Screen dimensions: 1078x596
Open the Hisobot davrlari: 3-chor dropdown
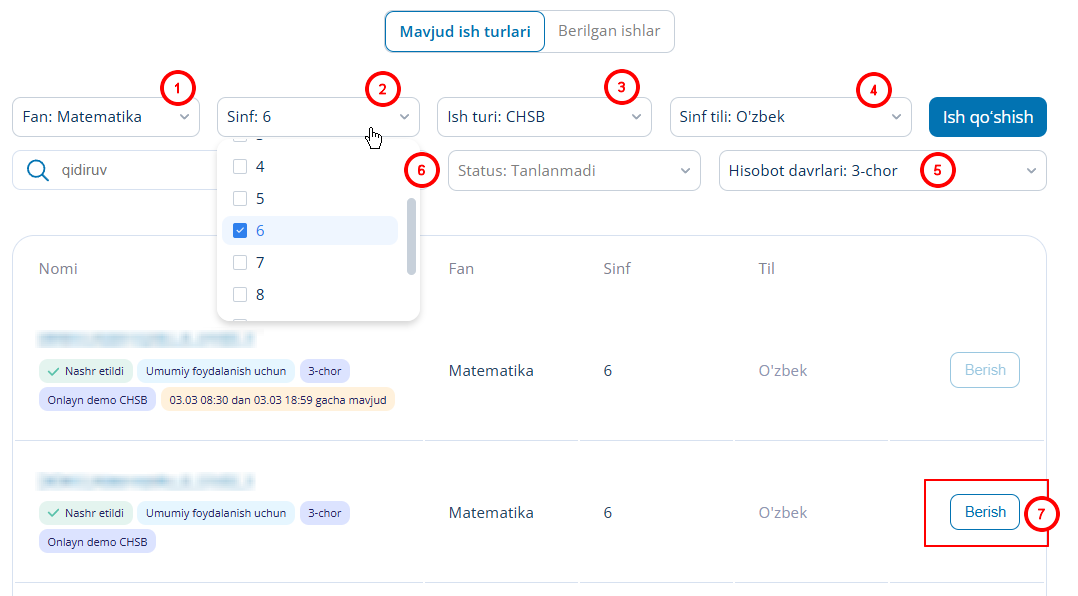point(883,170)
